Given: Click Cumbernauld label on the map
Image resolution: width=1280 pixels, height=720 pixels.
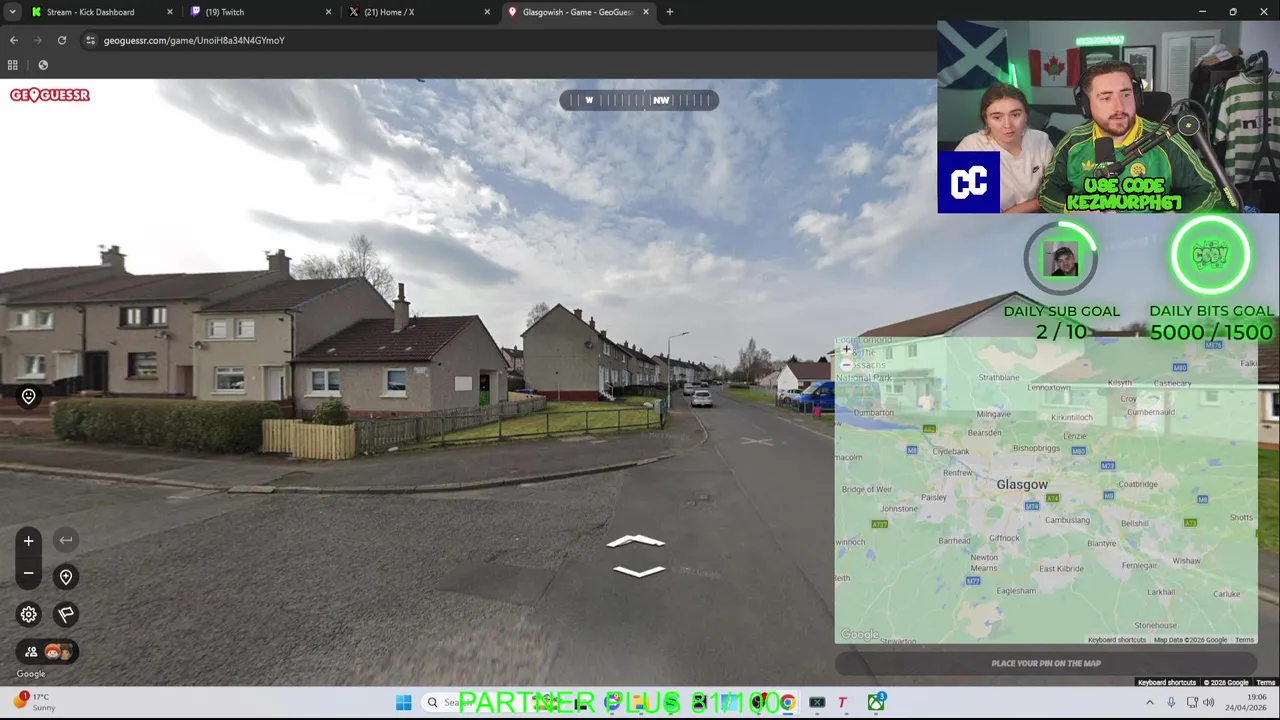Looking at the screenshot, I should tap(1150, 411).
